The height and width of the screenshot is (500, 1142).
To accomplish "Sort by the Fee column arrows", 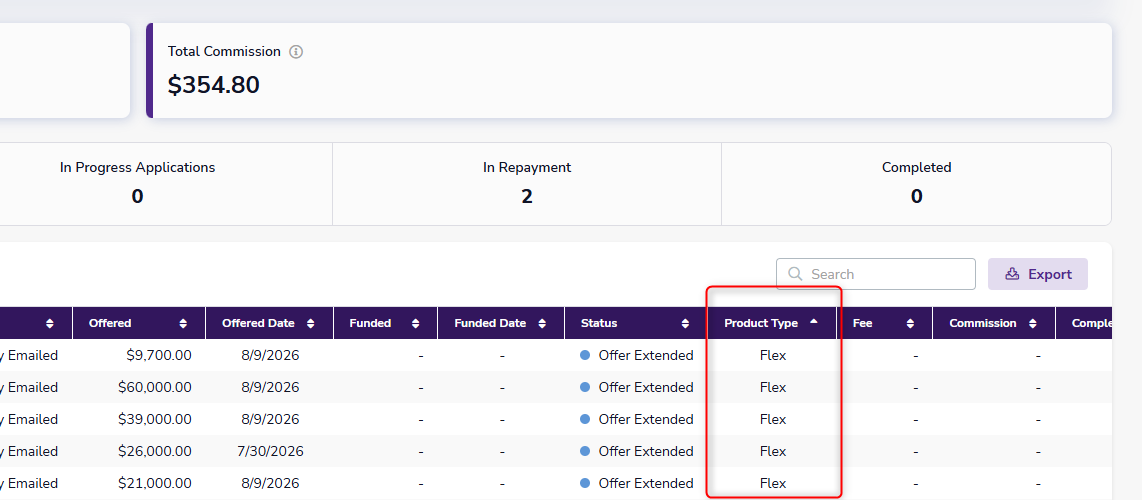I will tap(910, 323).
